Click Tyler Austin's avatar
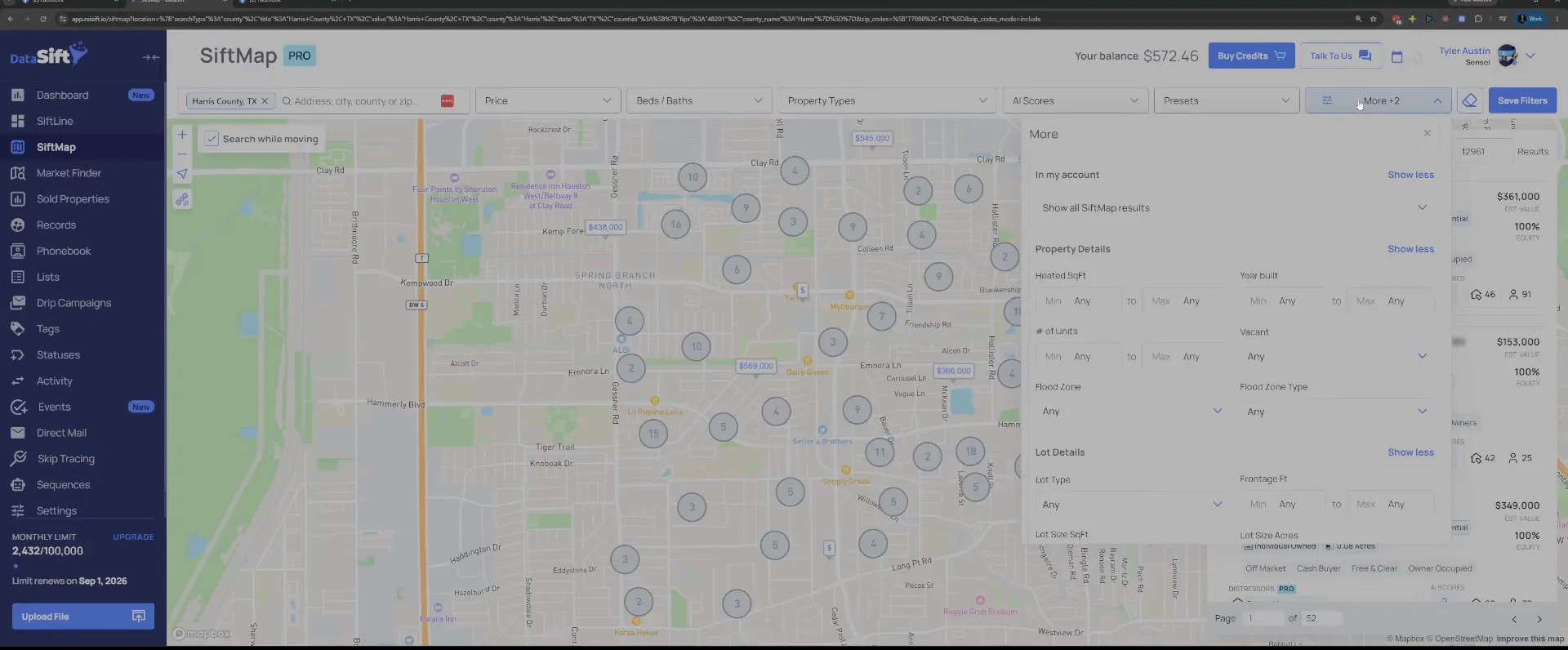Viewport: 1568px width, 650px height. pos(1508,56)
